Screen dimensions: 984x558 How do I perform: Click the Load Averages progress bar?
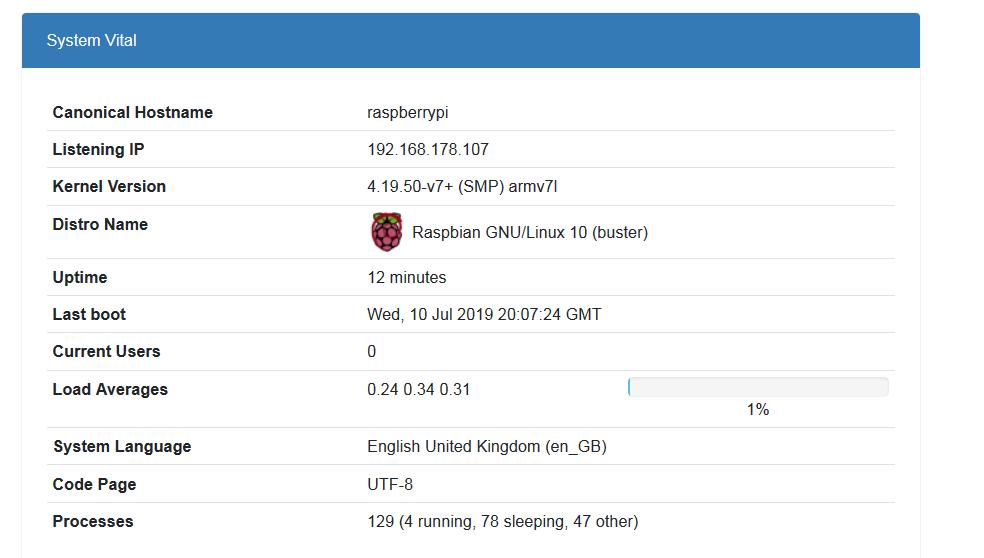pyautogui.click(x=758, y=388)
